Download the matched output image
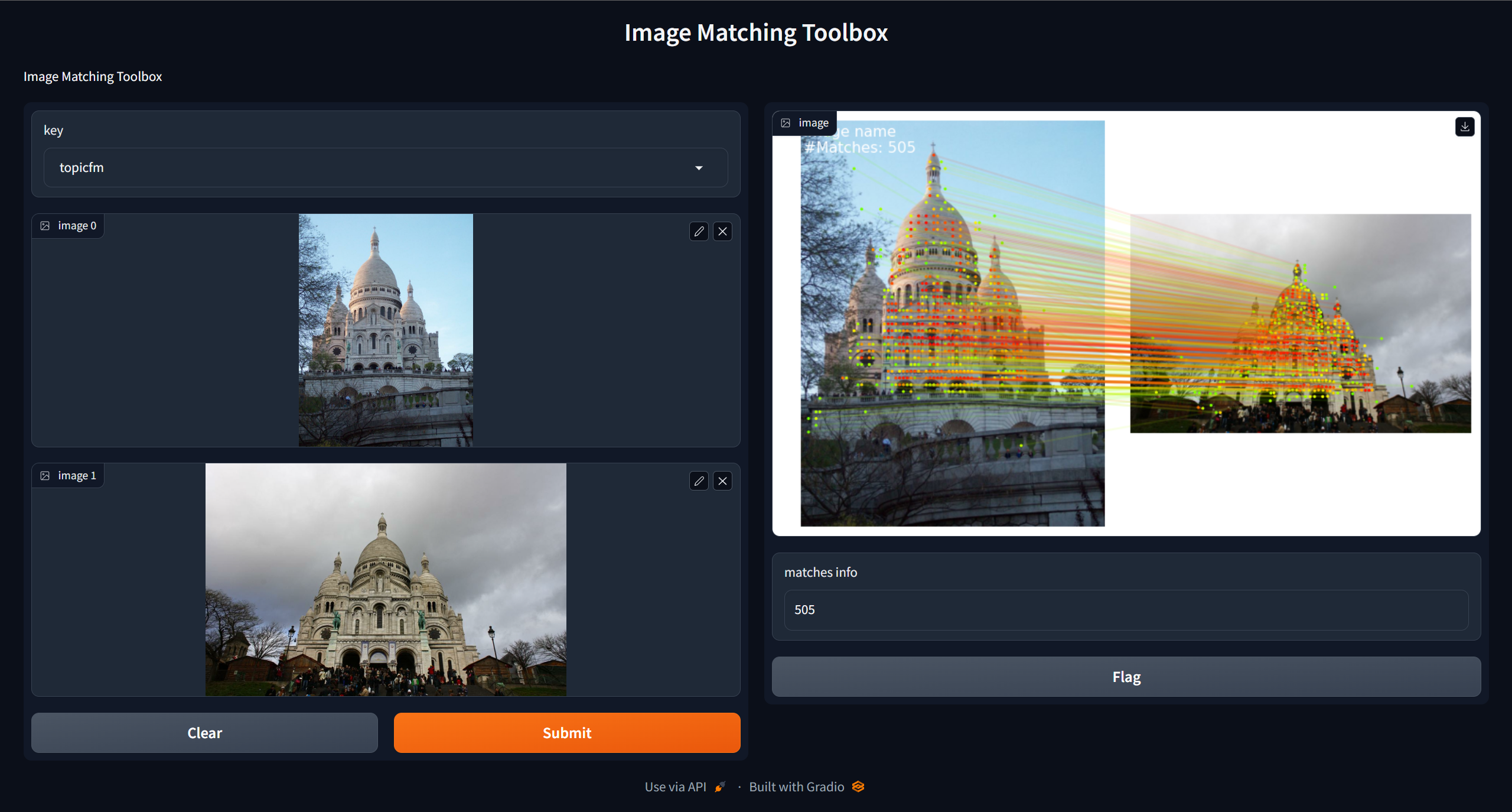The image size is (1512, 812). tap(1465, 126)
